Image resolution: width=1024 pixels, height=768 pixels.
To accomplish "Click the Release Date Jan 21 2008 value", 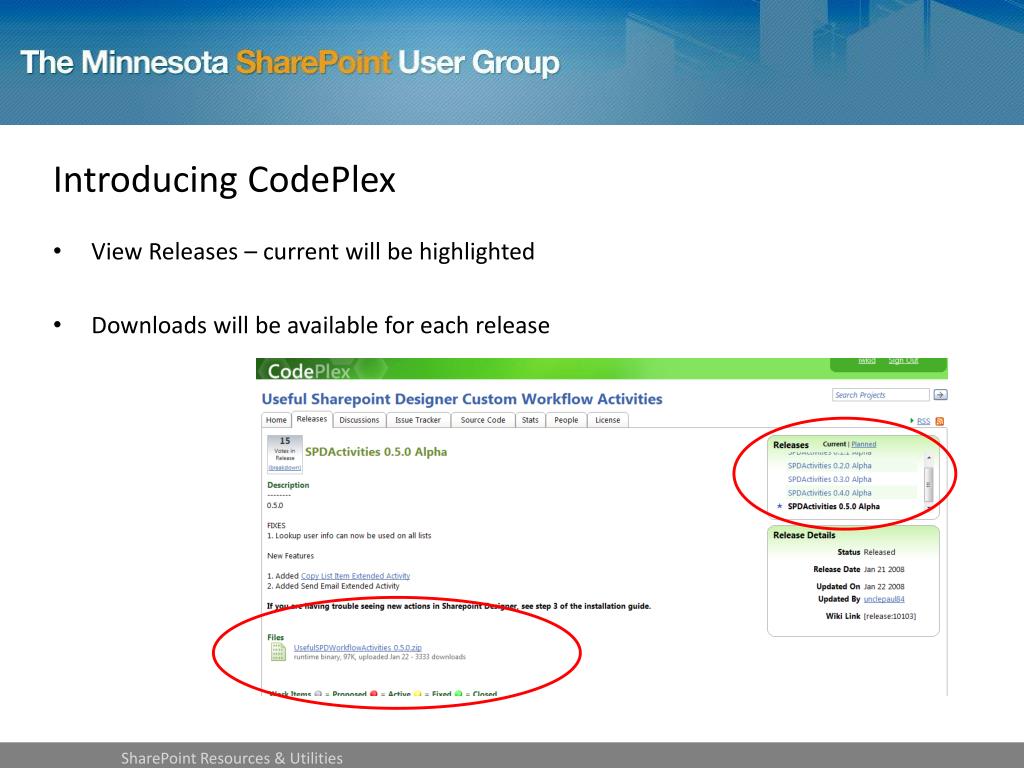I will pyautogui.click(x=884, y=569).
